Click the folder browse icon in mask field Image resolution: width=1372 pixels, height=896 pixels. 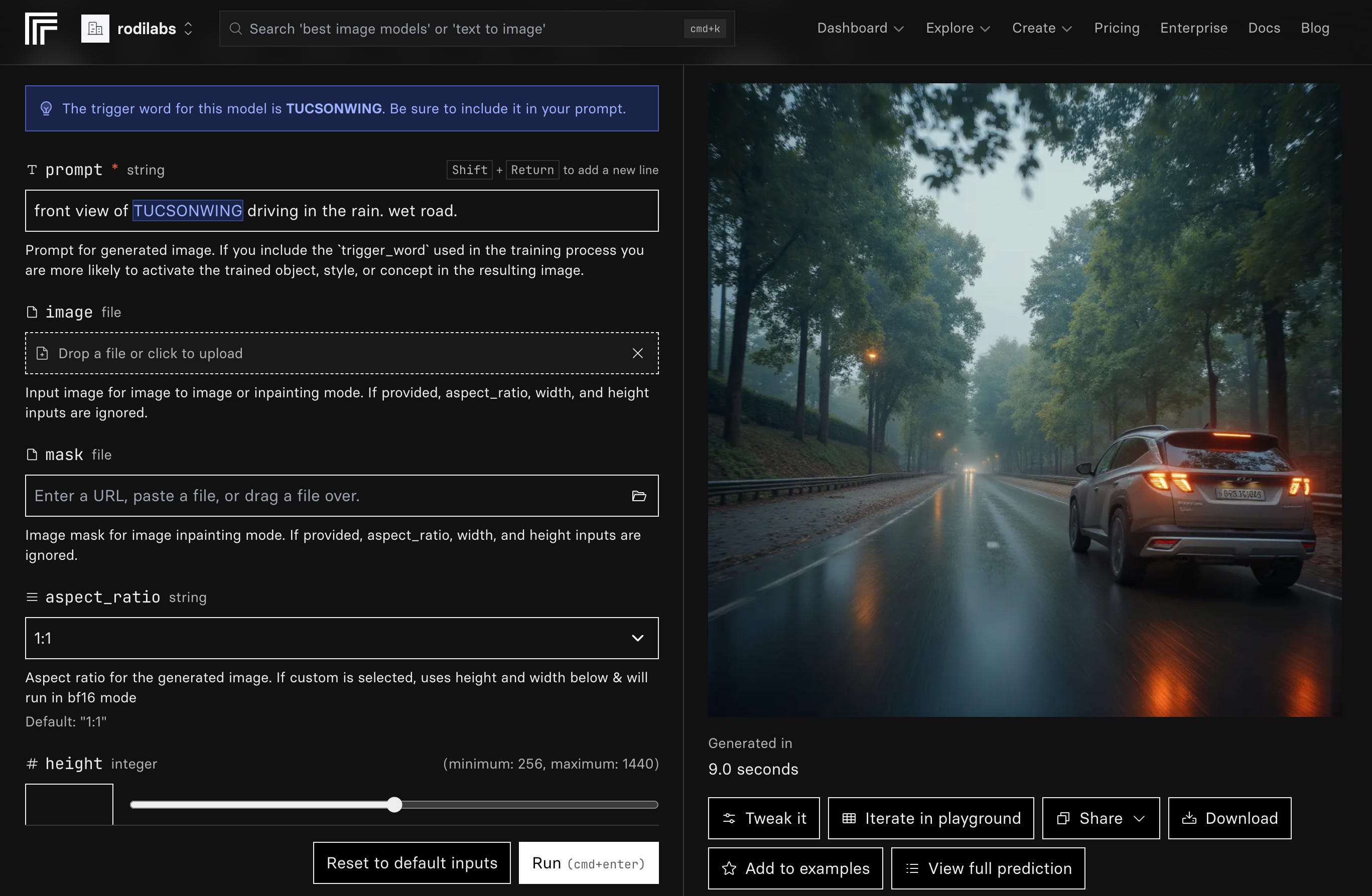pos(639,496)
